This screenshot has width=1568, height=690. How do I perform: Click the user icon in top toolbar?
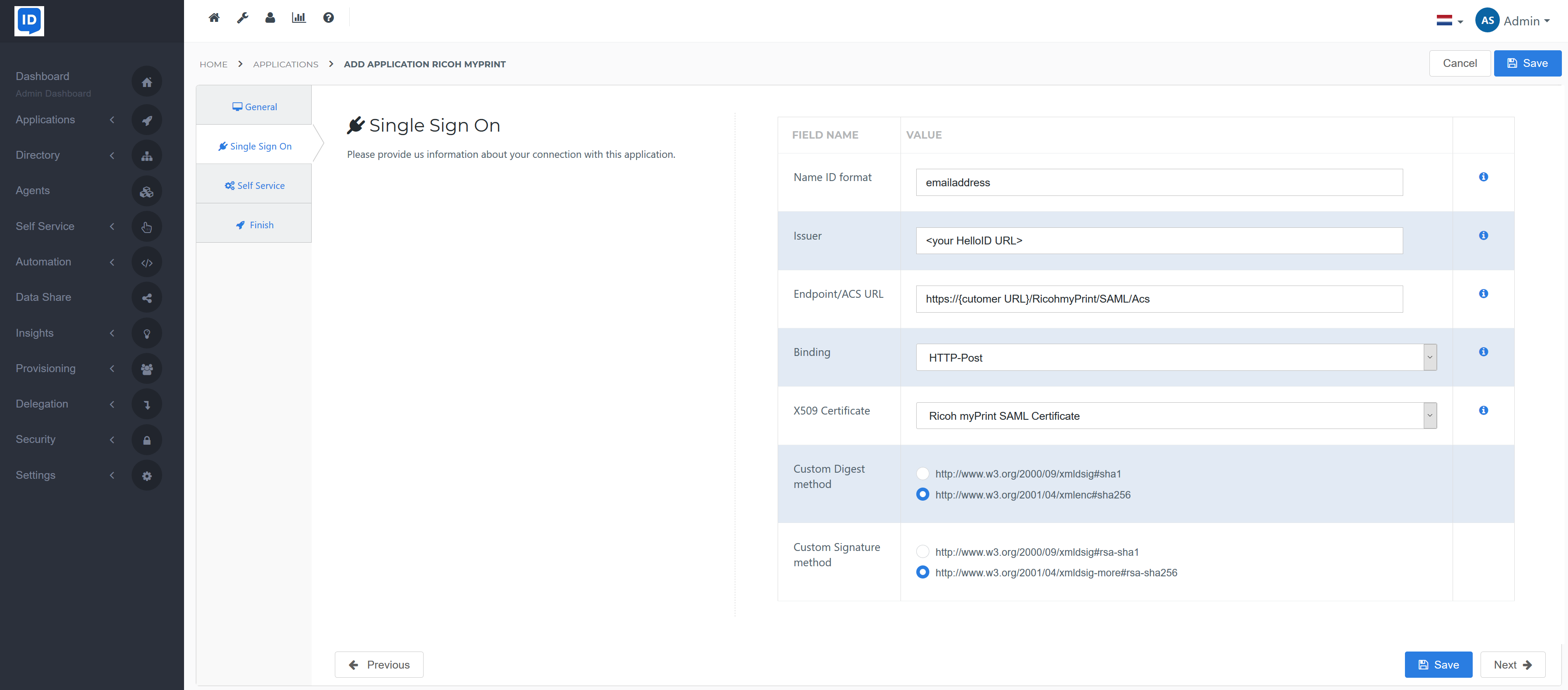coord(270,17)
